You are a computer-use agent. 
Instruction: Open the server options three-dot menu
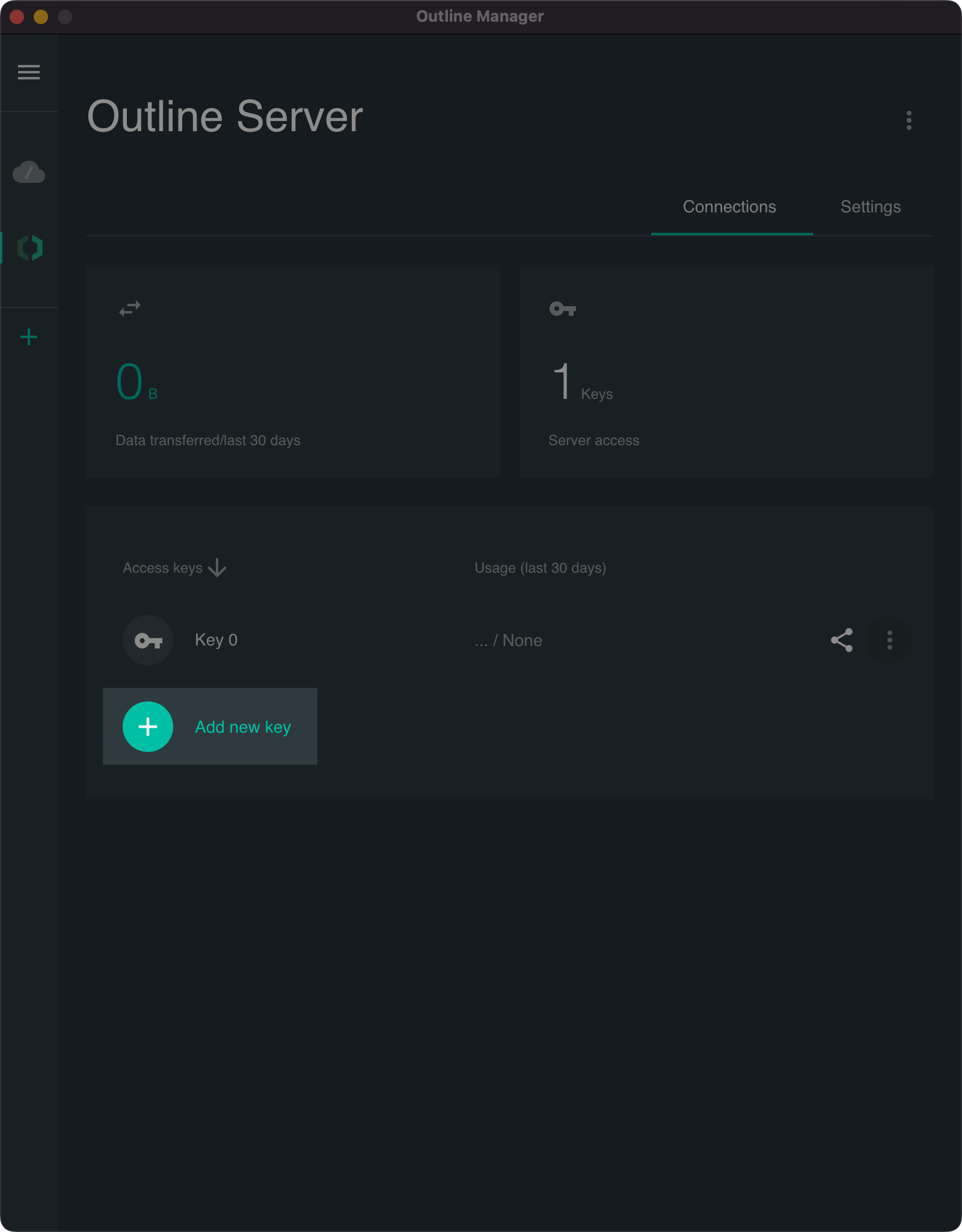(908, 120)
